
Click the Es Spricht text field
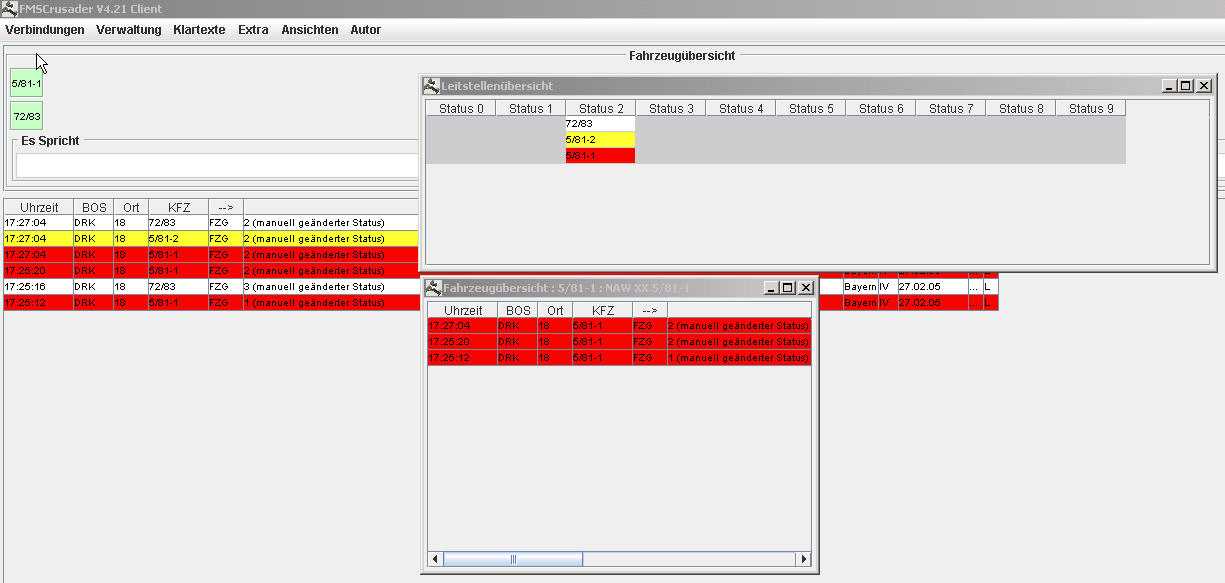tap(216, 165)
